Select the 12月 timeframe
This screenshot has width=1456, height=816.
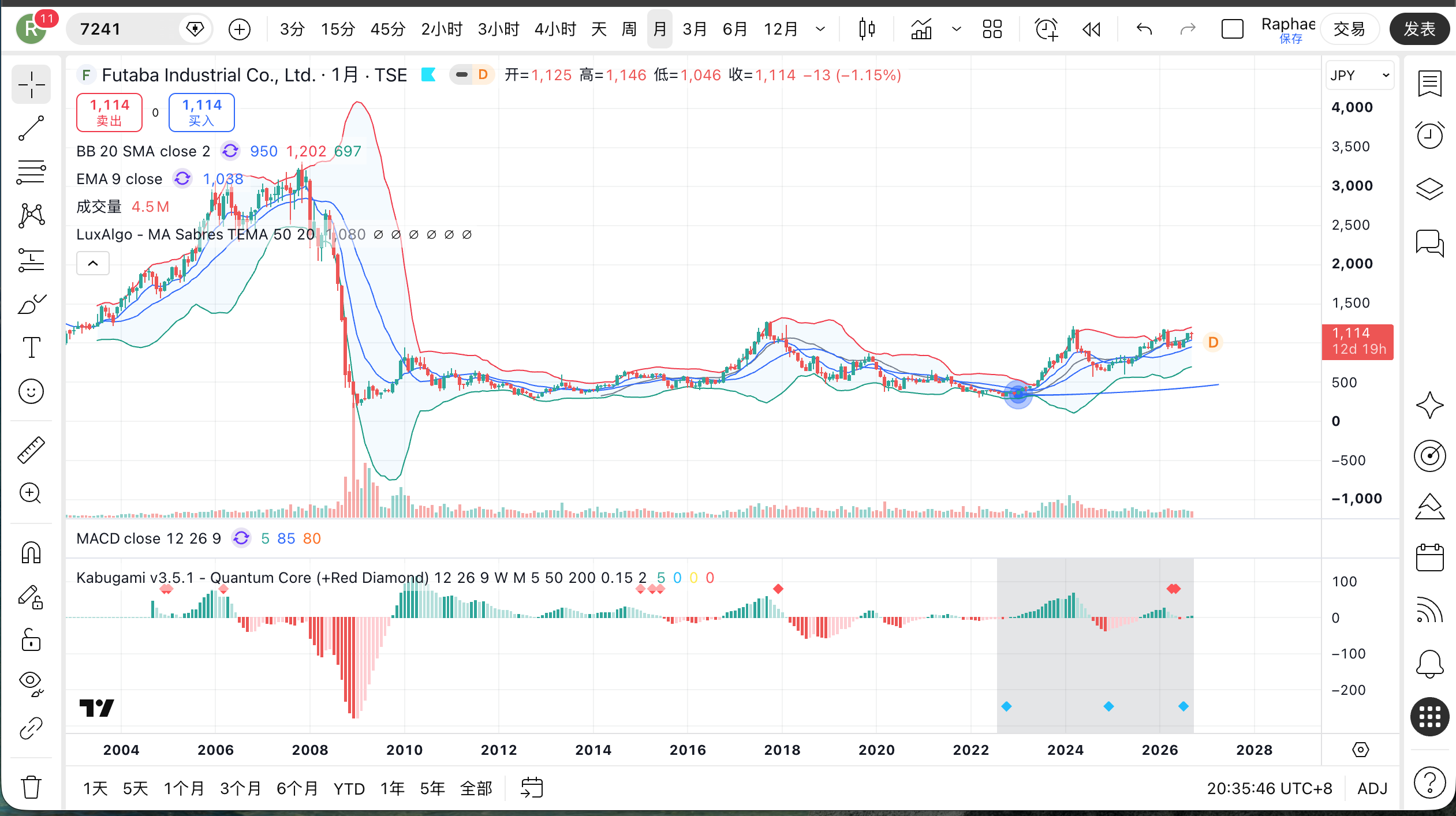click(x=781, y=29)
